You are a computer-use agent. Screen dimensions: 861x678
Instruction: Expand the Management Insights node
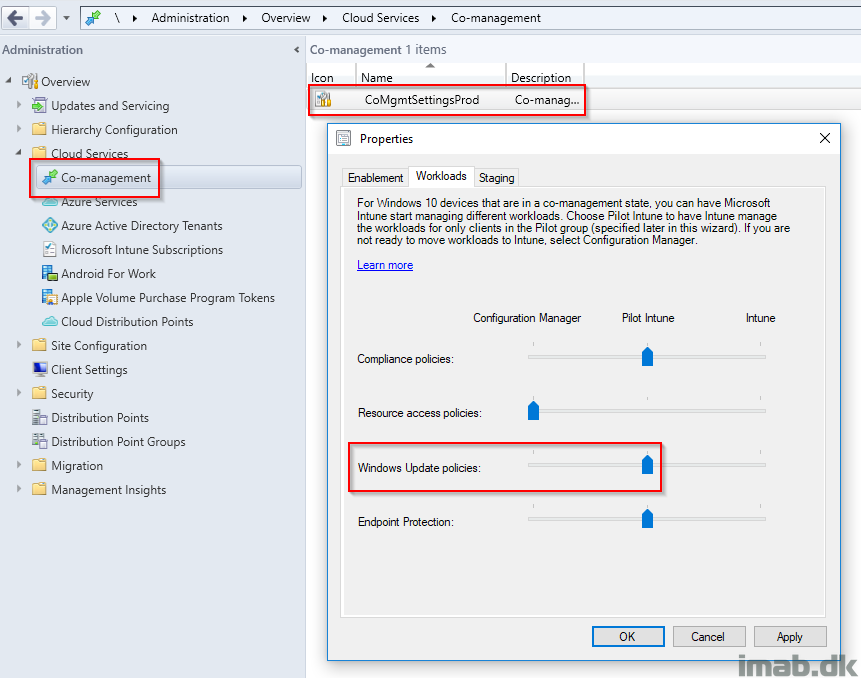19,489
